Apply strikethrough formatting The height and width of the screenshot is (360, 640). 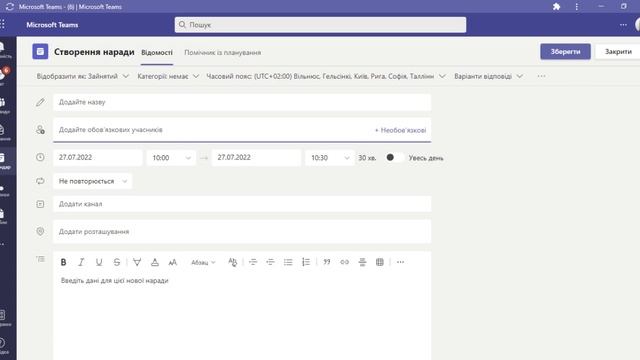[x=117, y=262]
